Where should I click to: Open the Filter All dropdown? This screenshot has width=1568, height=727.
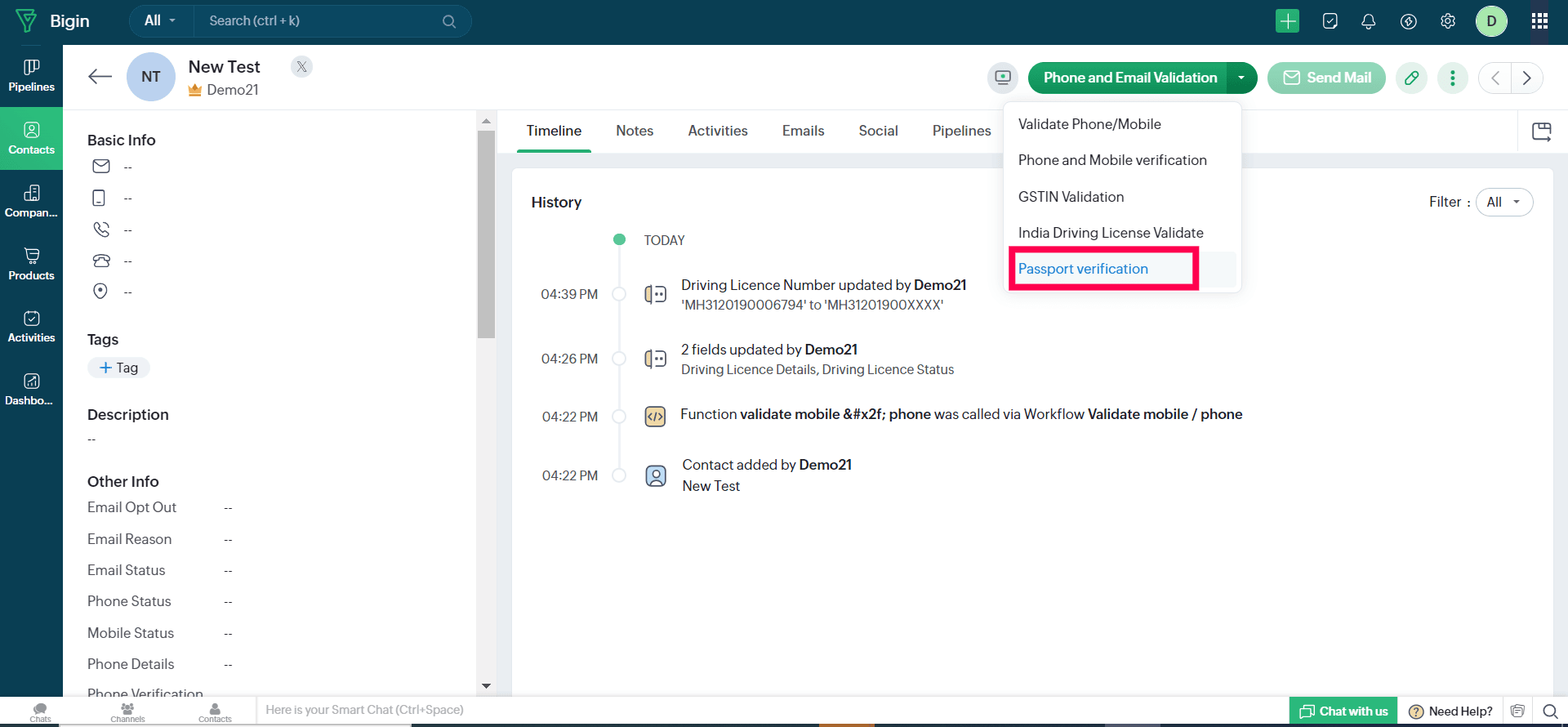[1503, 202]
